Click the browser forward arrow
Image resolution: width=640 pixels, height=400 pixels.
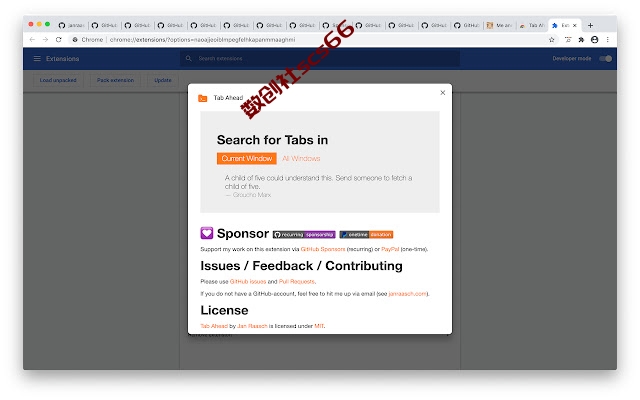tap(45, 40)
